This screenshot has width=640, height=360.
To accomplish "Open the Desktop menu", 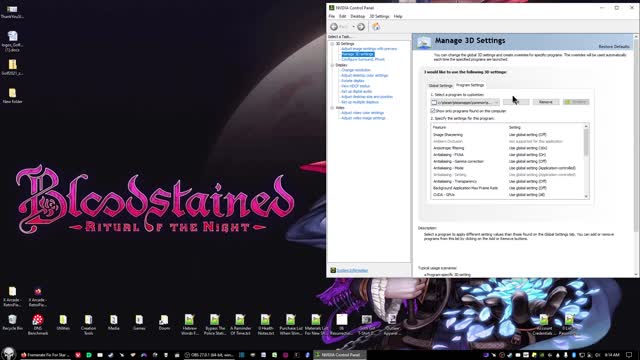I will coord(358,16).
